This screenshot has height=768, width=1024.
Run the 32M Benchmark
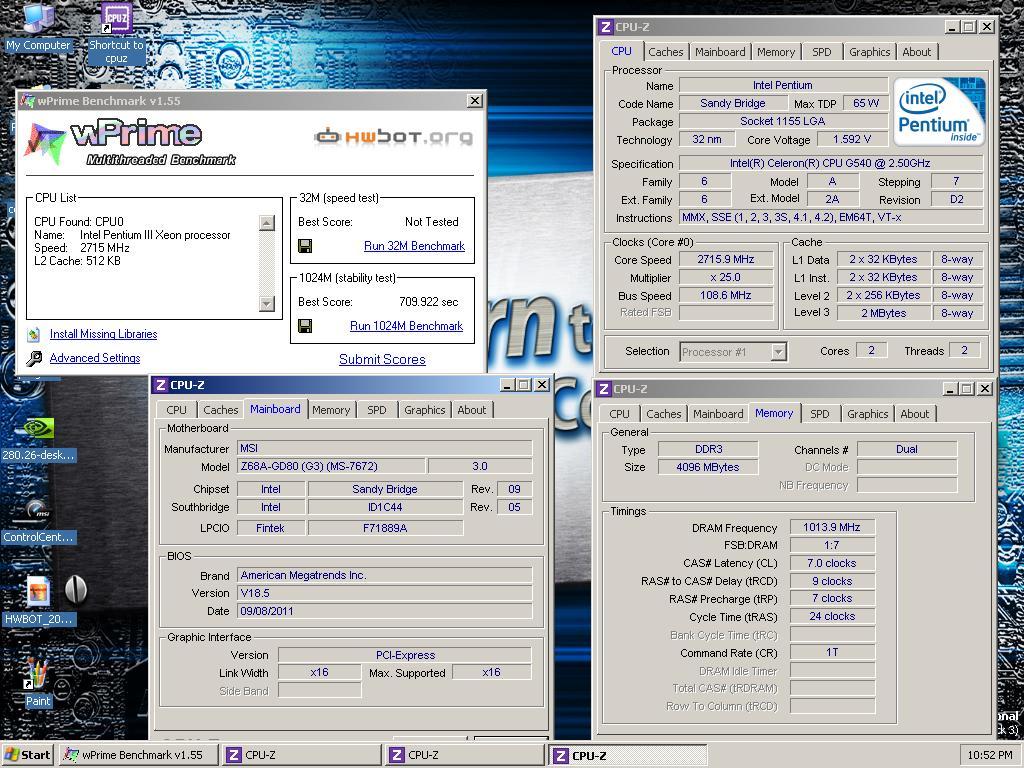tap(414, 246)
